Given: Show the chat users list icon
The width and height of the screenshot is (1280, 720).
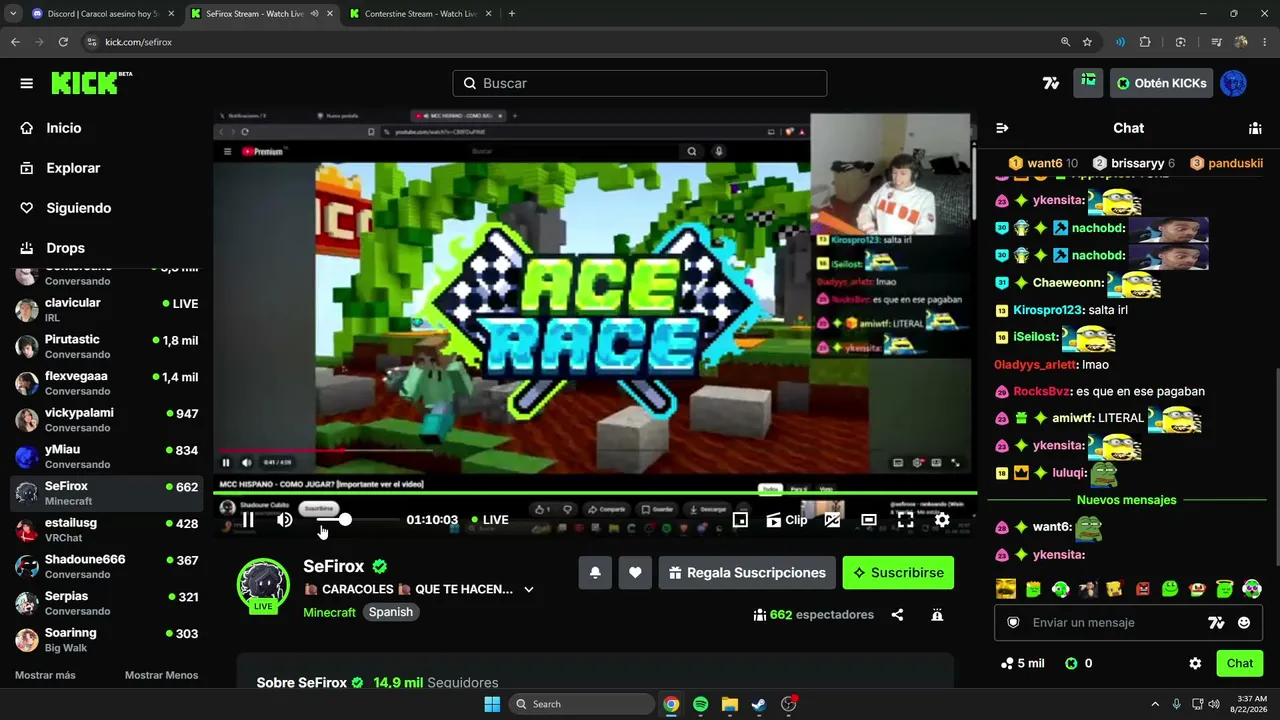Looking at the screenshot, I should (1255, 128).
